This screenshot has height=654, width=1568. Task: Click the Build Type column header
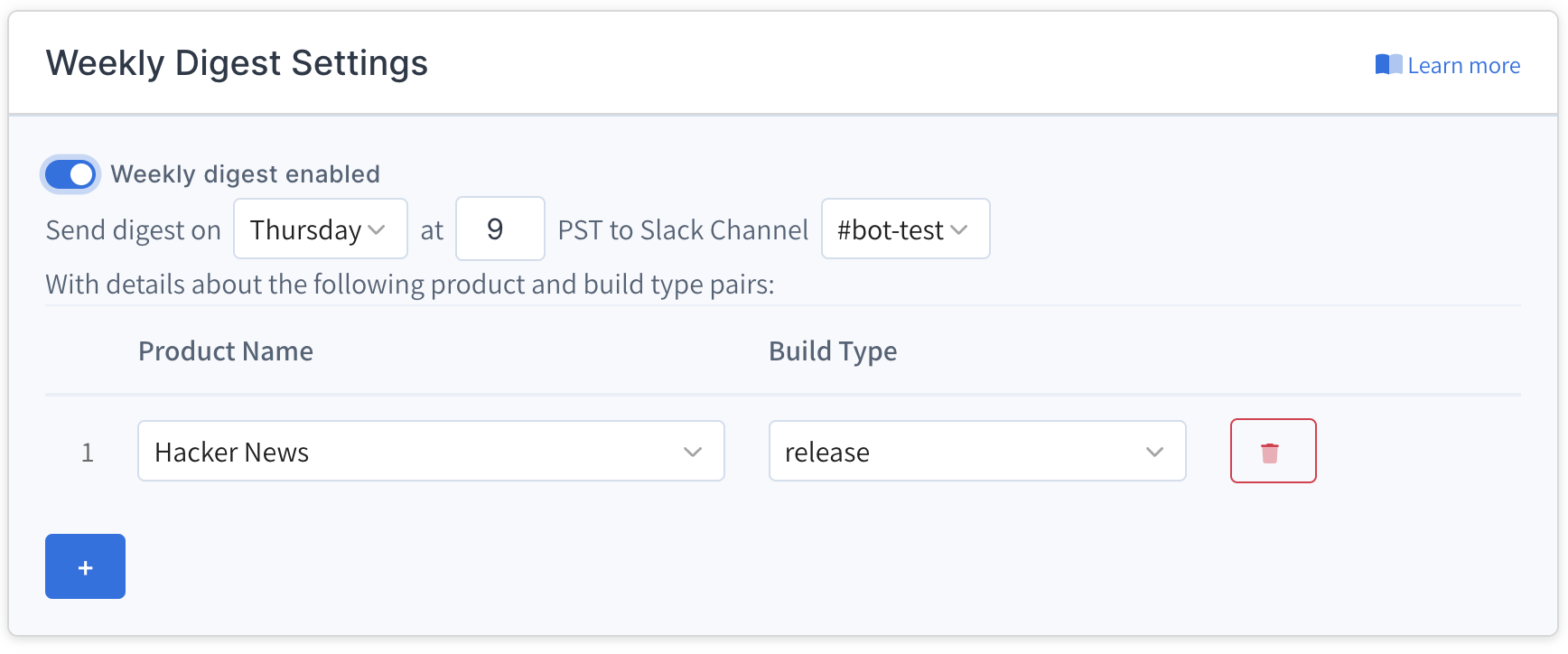pyautogui.click(x=832, y=351)
